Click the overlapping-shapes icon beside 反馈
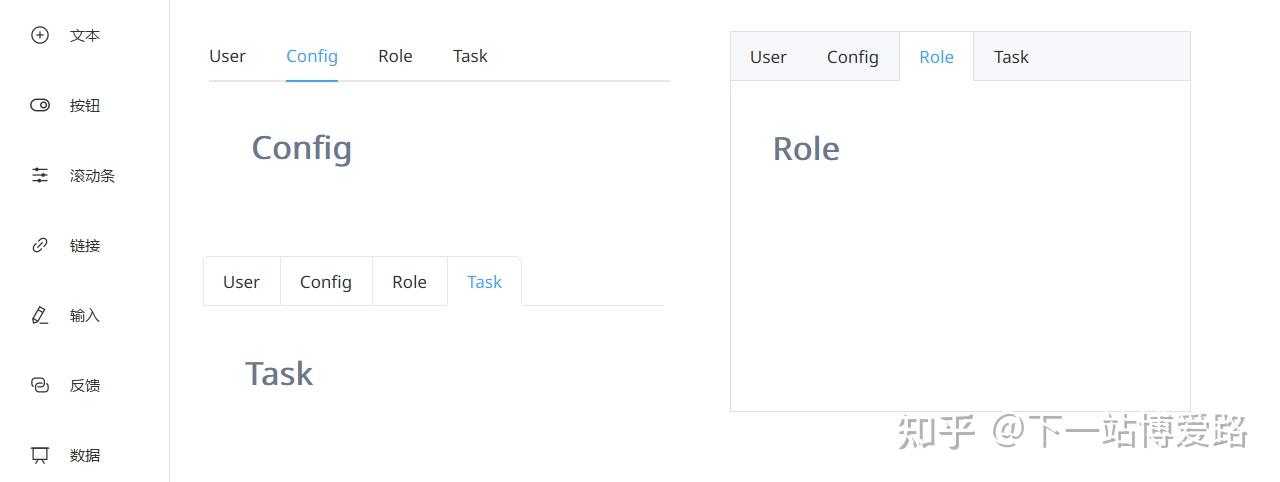 40,385
